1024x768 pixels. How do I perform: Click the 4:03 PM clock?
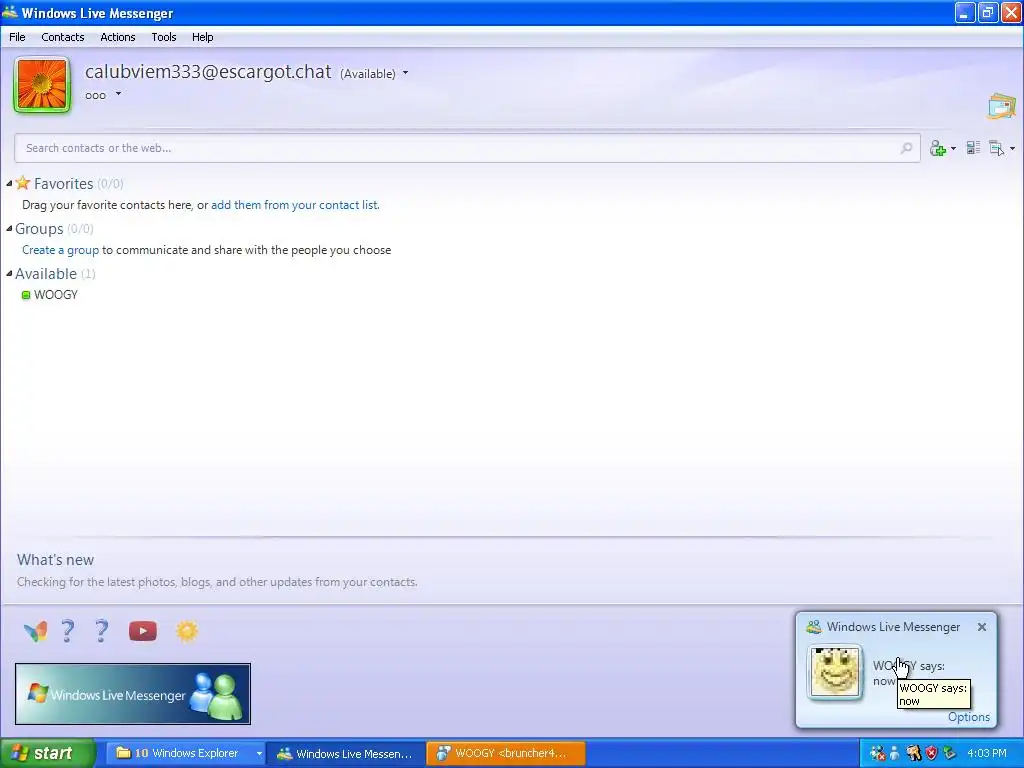point(987,754)
